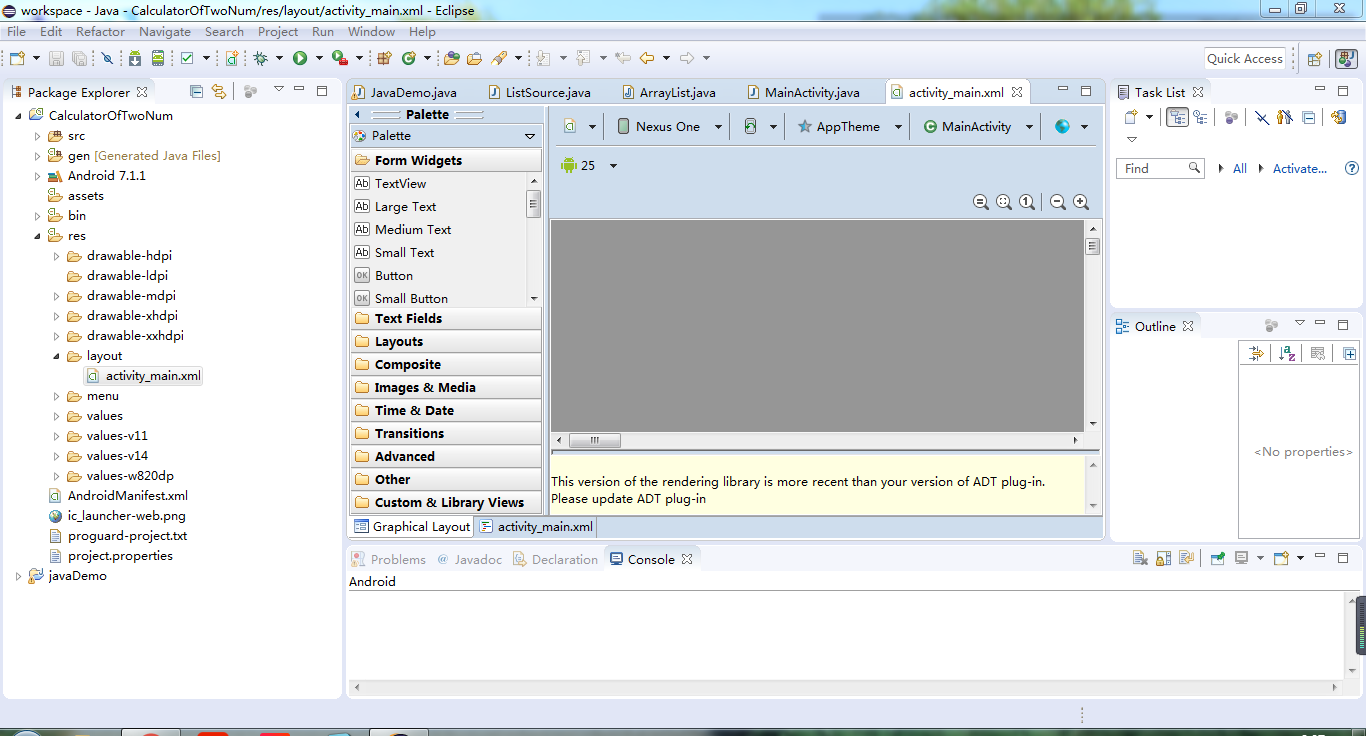Click Zoom In magnifier in layout editor

(1081, 202)
